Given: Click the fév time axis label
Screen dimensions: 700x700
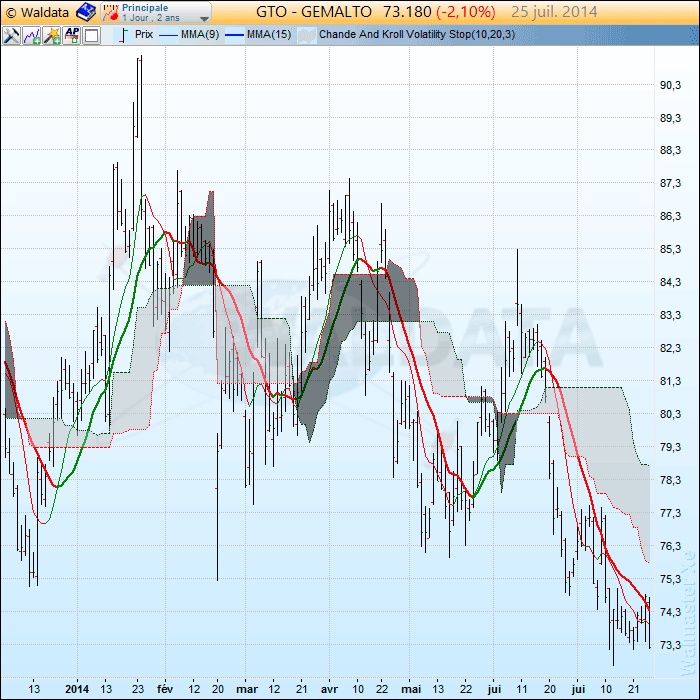Looking at the screenshot, I should 165,689.
